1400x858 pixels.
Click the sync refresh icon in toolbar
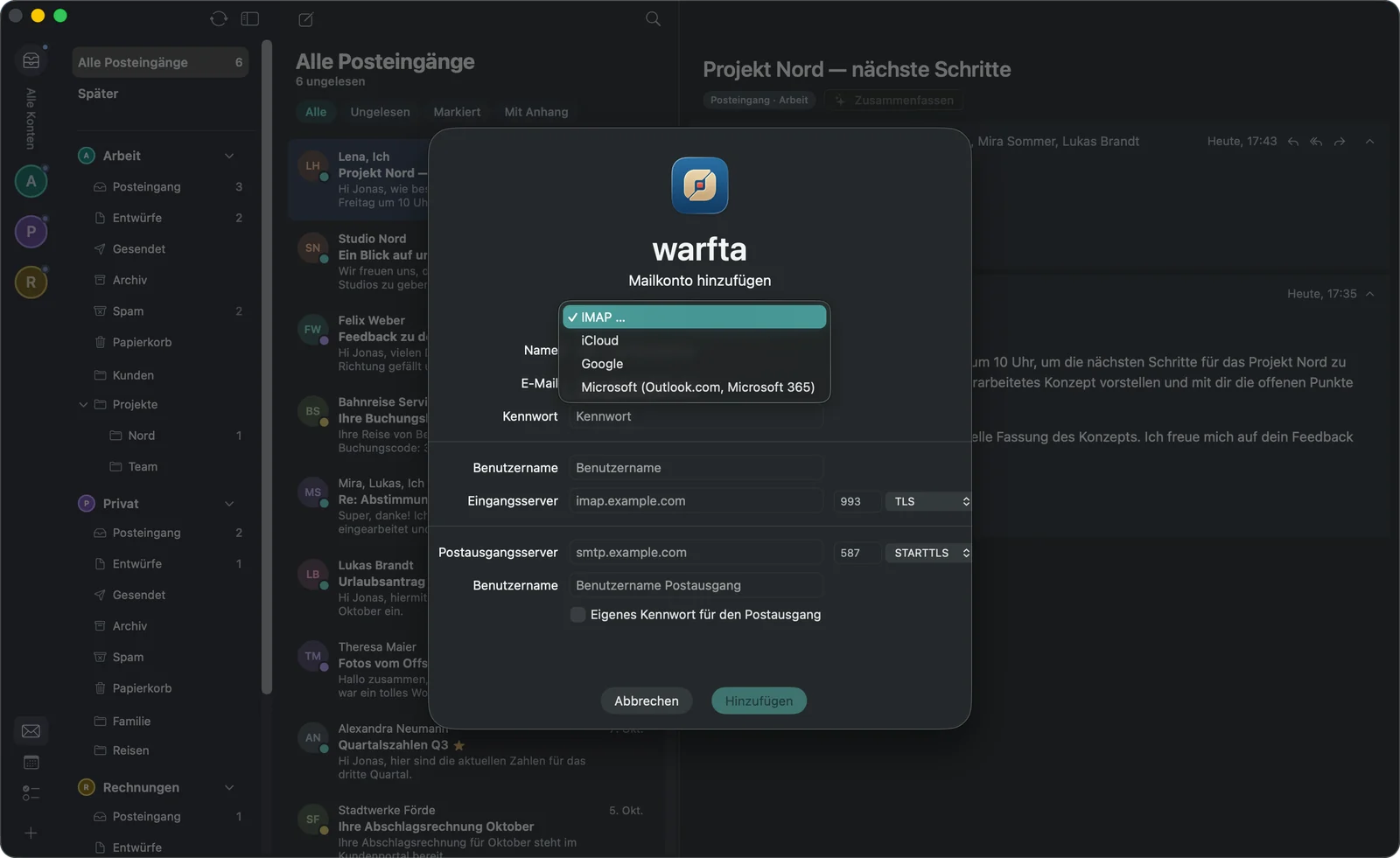click(219, 18)
